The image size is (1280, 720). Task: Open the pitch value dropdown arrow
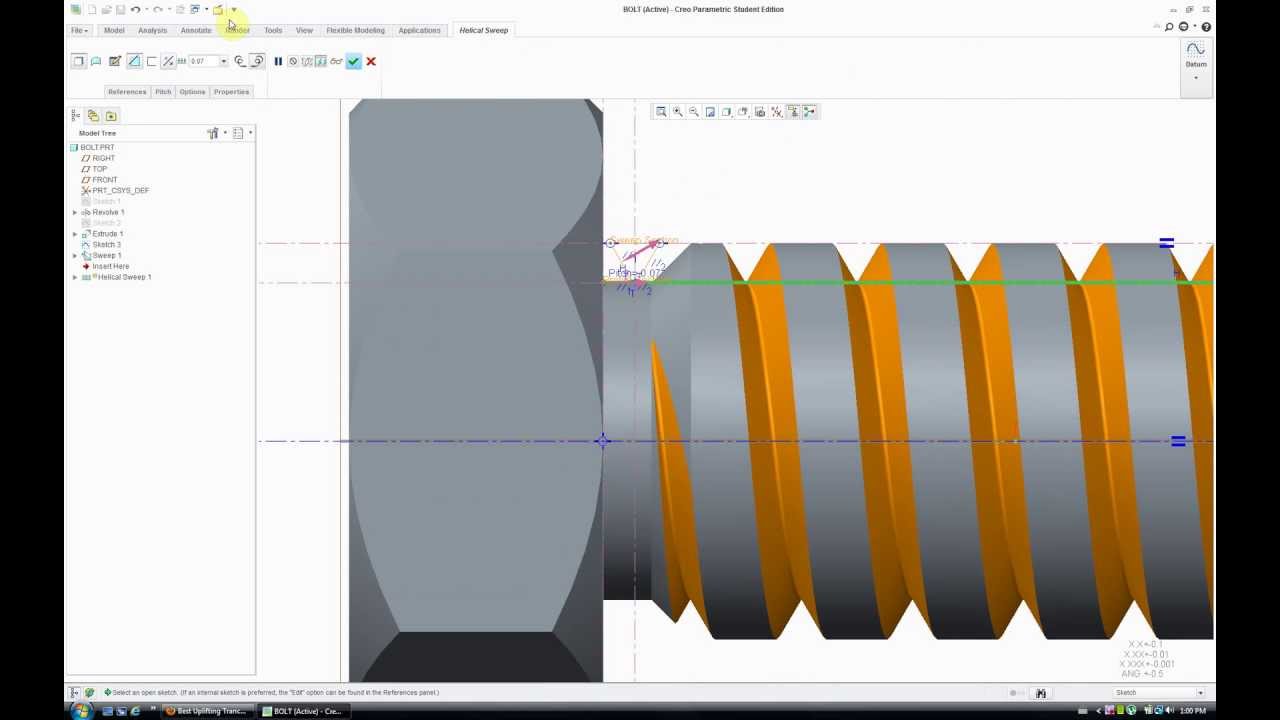[223, 61]
